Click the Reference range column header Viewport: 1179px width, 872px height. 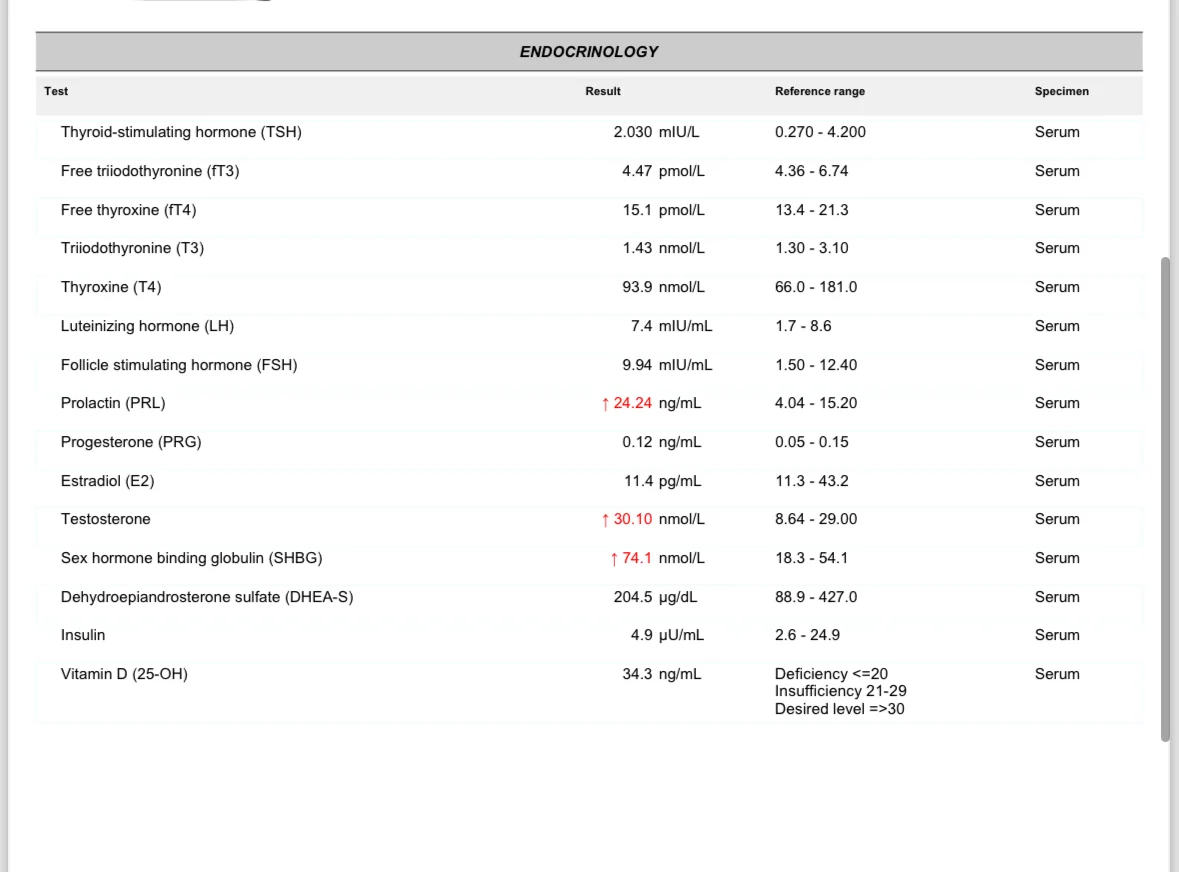point(820,91)
